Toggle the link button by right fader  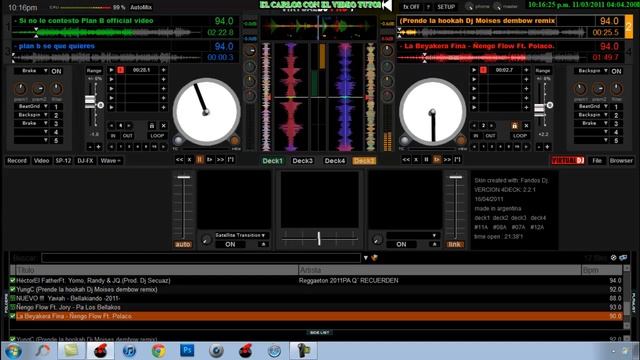tap(455, 244)
